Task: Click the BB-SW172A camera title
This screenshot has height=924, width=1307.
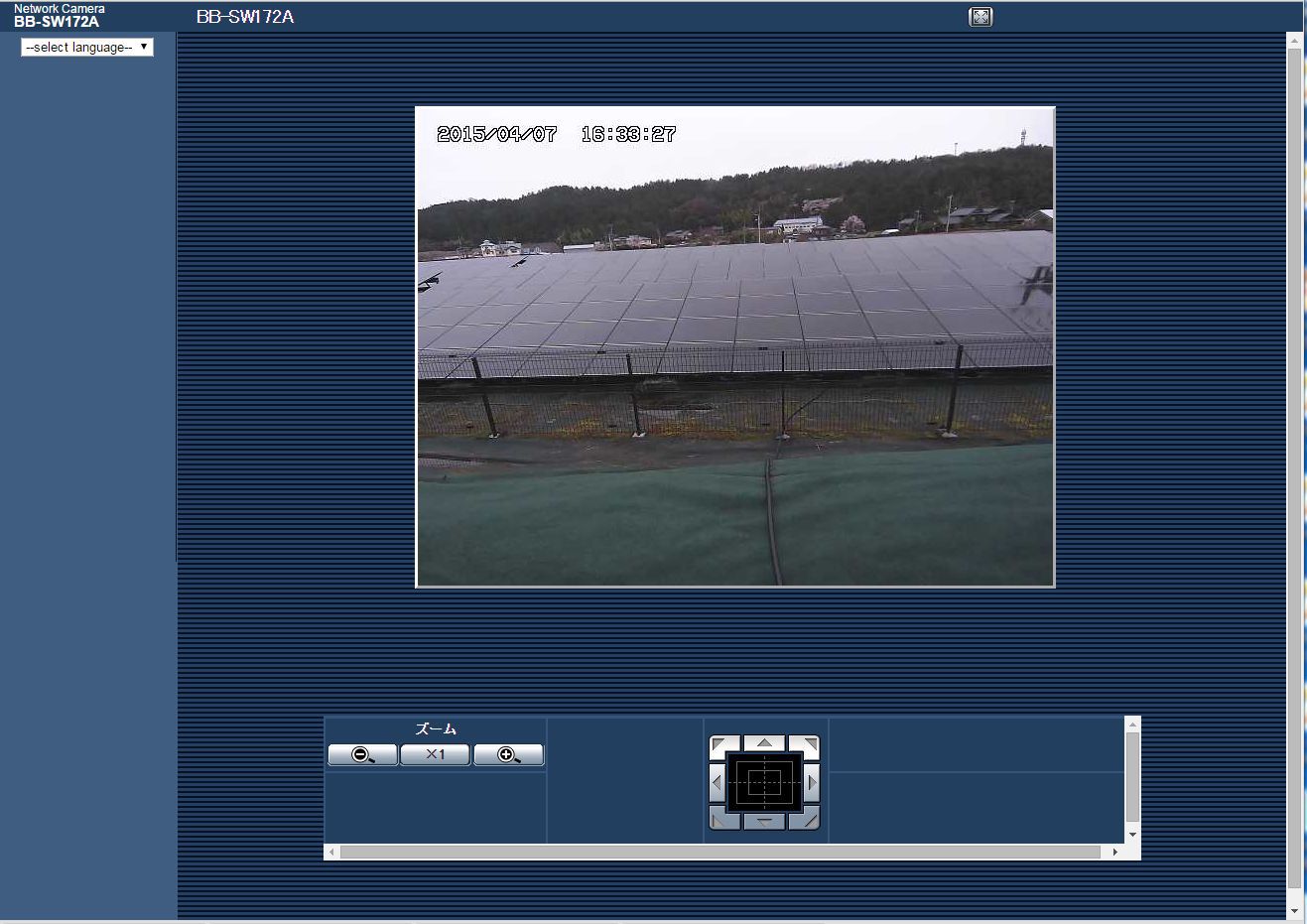Action: [x=245, y=17]
